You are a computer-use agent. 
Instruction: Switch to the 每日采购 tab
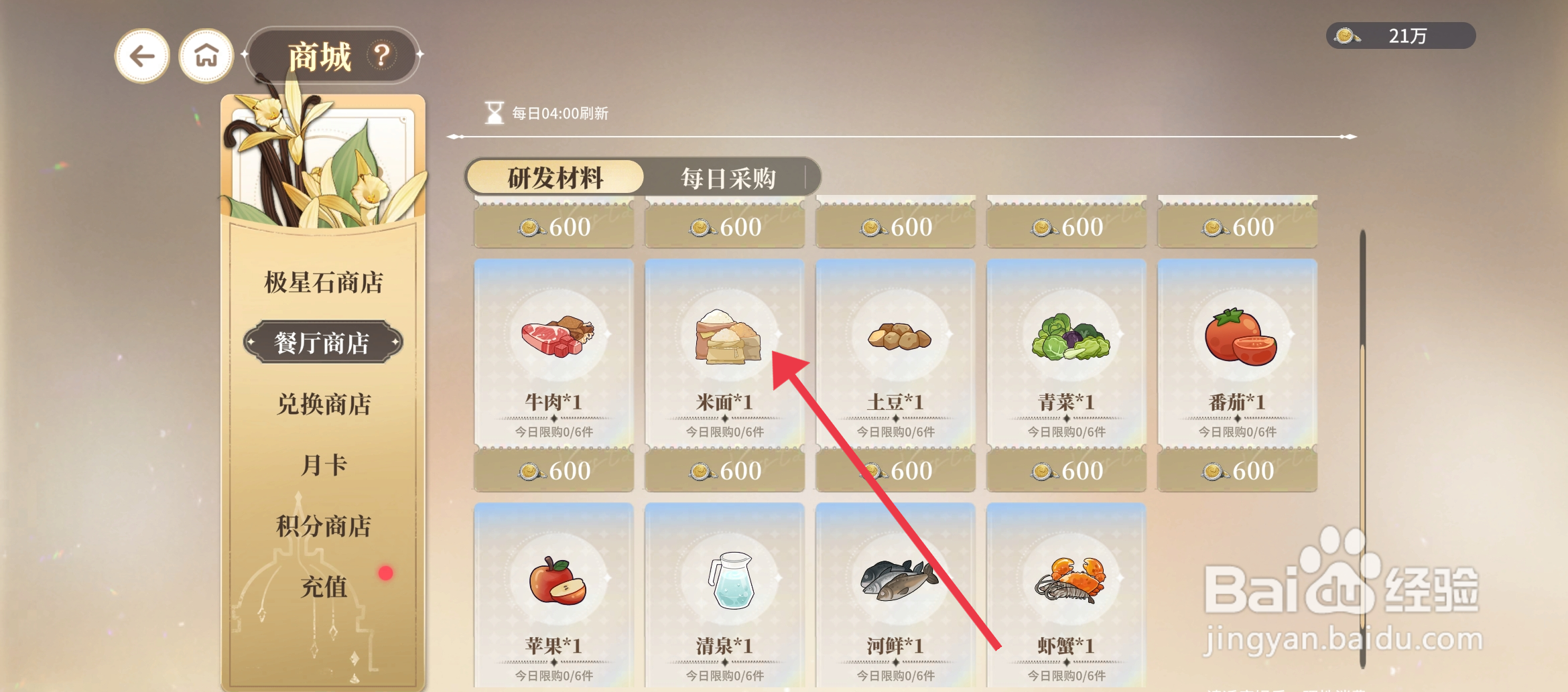(x=728, y=178)
